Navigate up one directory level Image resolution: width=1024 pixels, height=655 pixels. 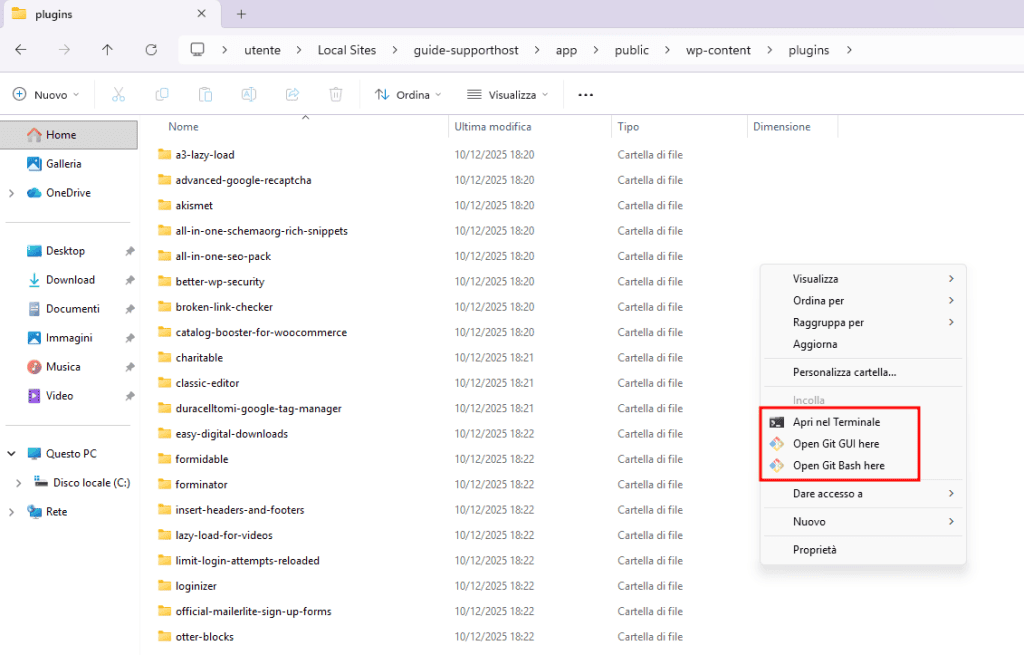click(106, 50)
